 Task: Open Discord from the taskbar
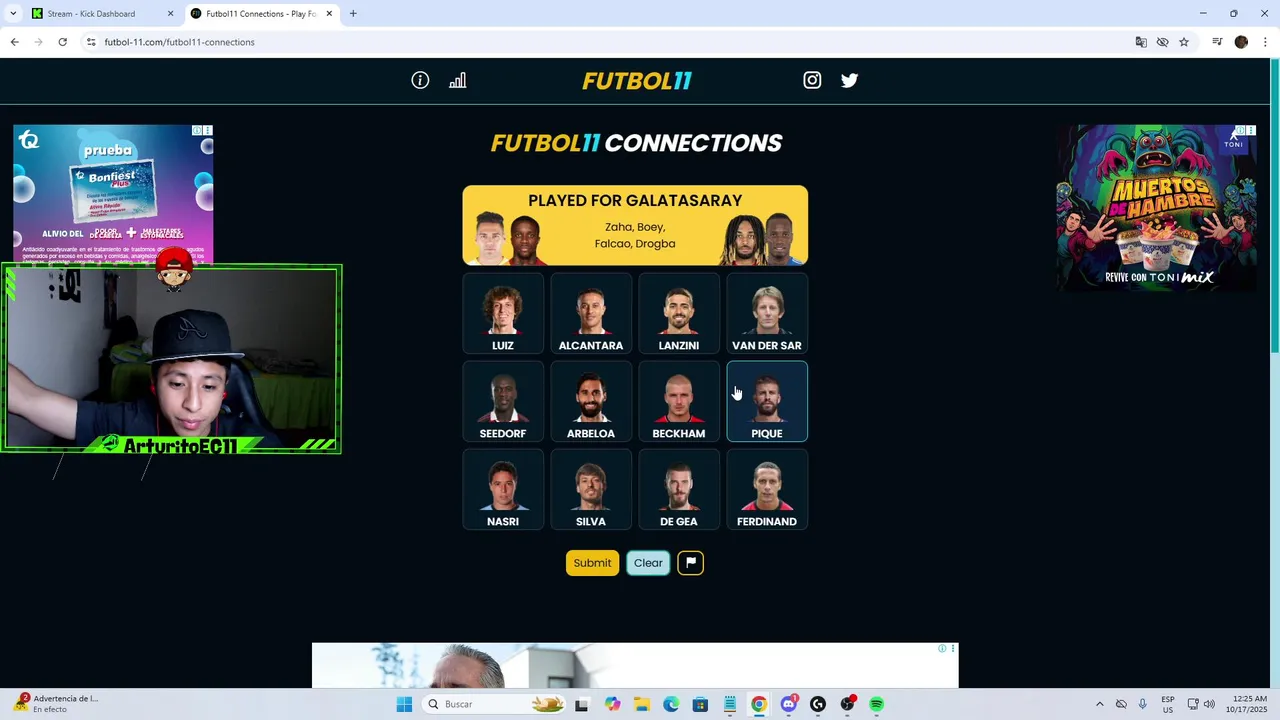[x=789, y=704]
